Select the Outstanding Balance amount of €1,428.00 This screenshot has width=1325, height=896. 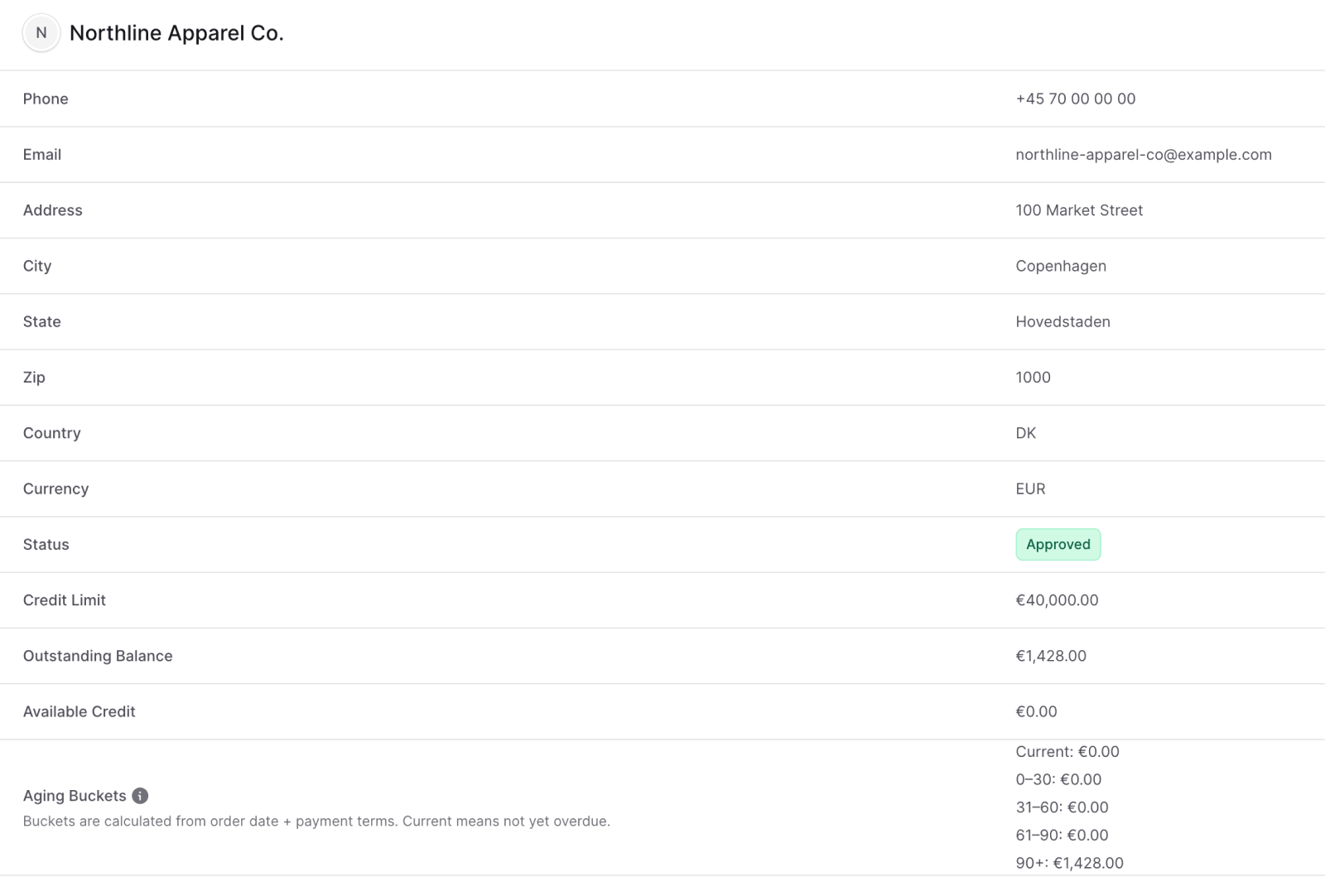1050,656
